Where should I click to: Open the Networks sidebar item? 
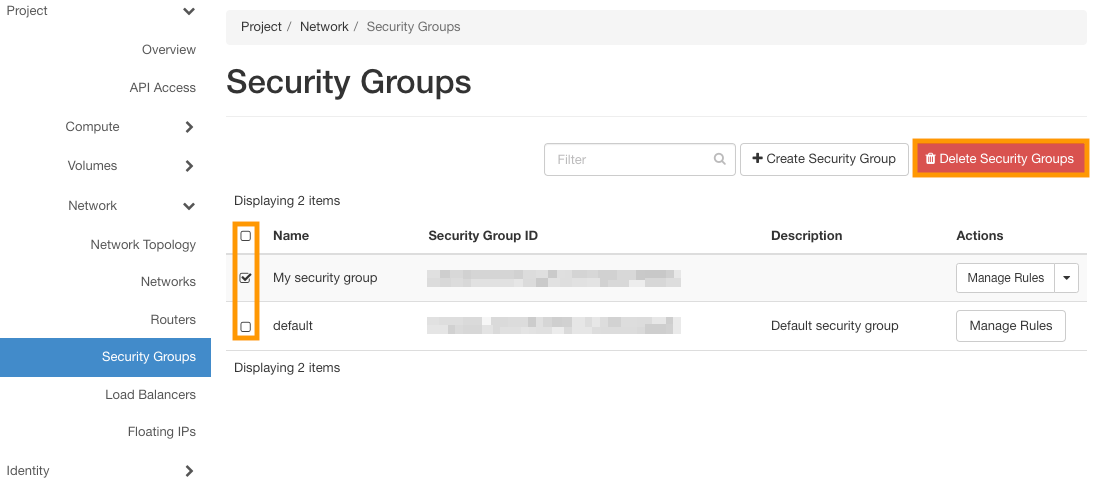click(x=168, y=281)
